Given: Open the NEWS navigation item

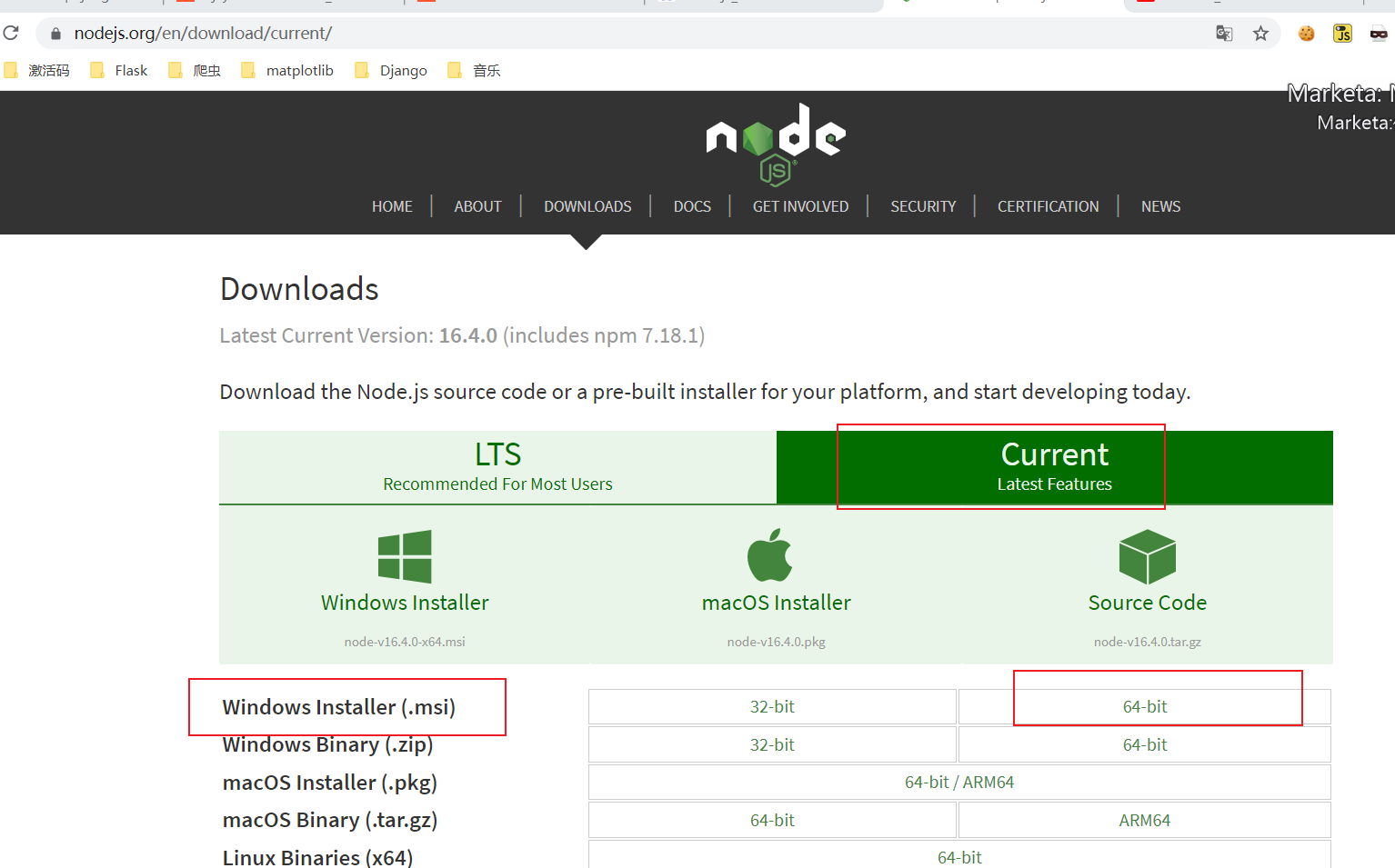Looking at the screenshot, I should (1160, 206).
